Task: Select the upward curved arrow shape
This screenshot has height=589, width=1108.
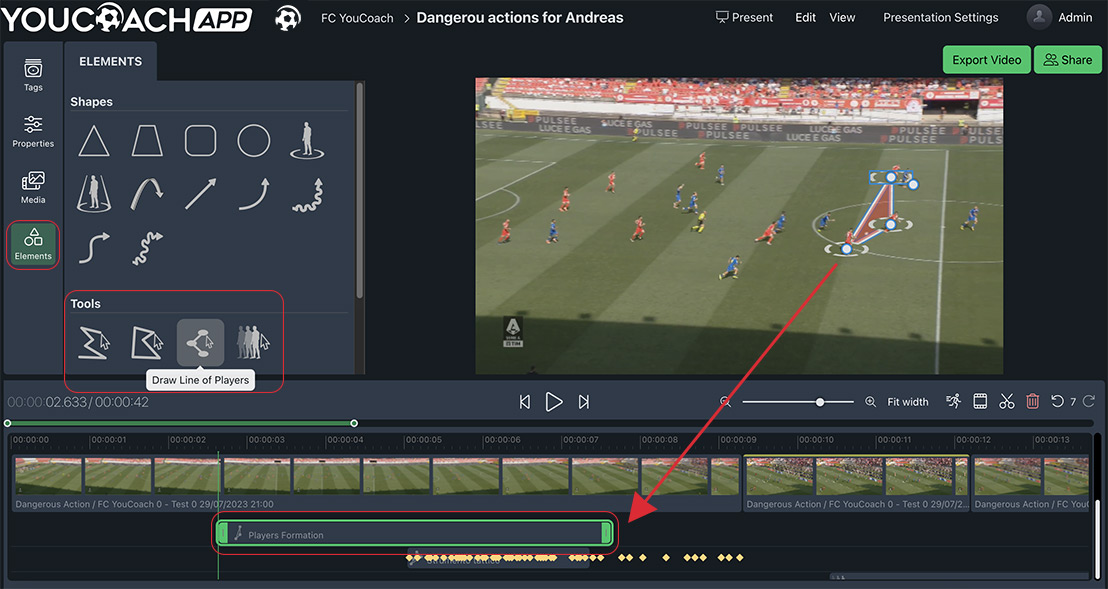Action: (254, 194)
